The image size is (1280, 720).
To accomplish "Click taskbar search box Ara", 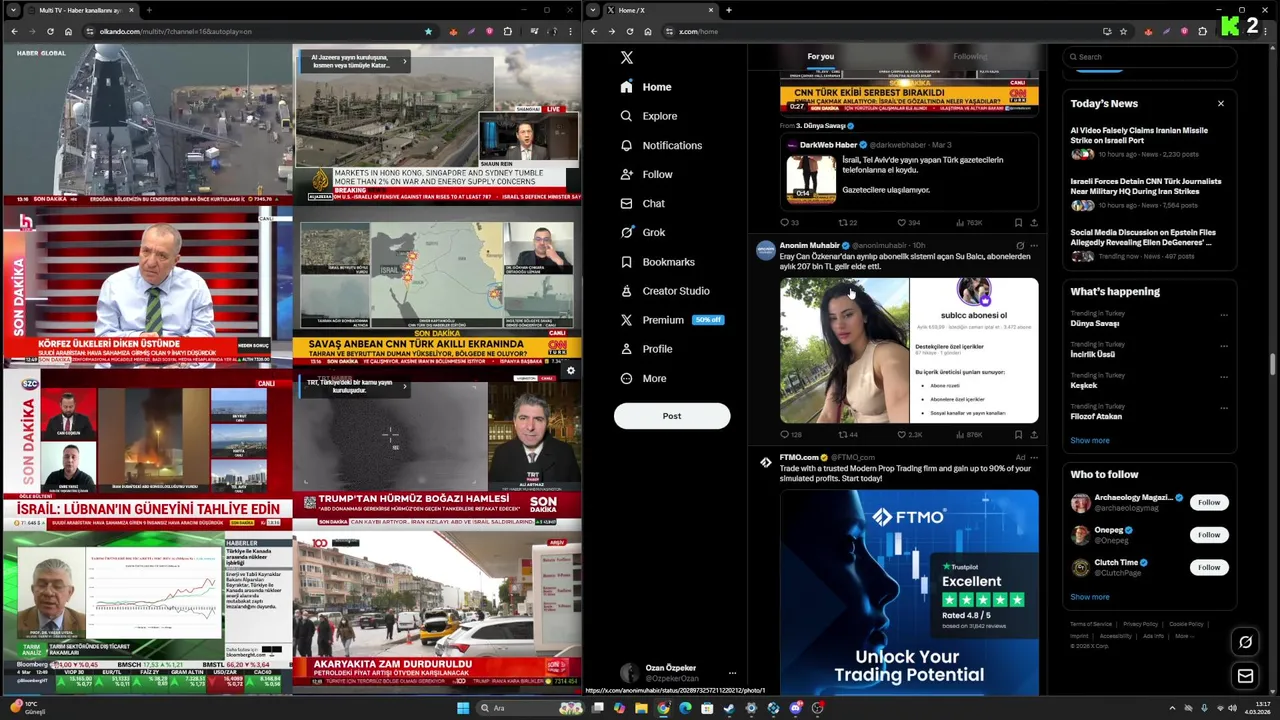I will pyautogui.click(x=530, y=708).
